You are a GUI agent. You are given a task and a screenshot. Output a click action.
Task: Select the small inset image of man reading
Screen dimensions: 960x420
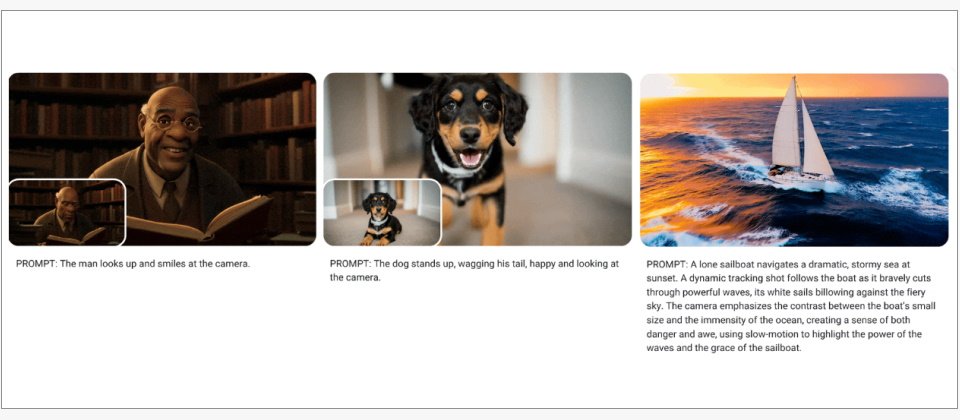[x=67, y=212]
